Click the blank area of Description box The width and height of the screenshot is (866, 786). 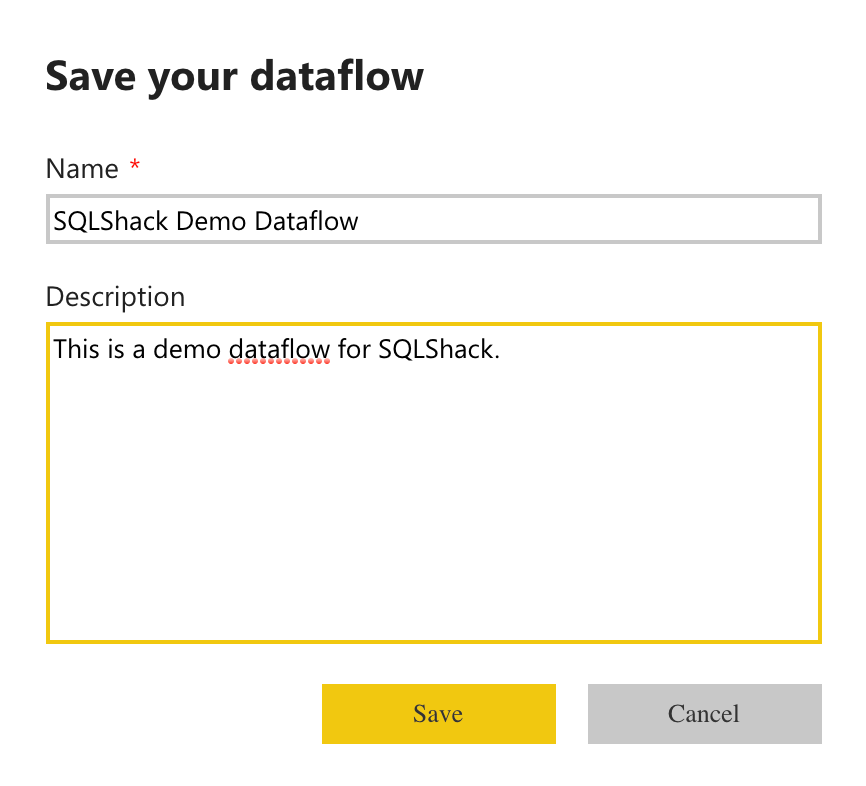click(x=433, y=520)
